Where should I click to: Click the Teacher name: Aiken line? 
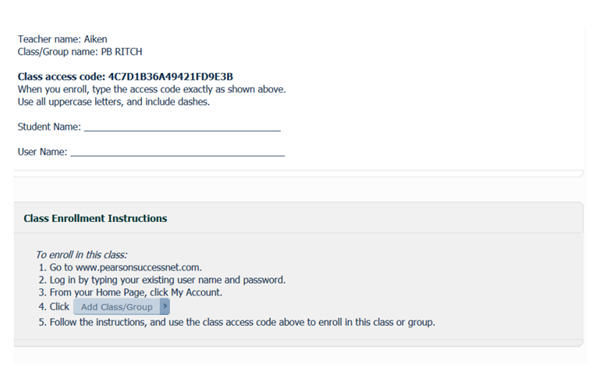click(x=62, y=39)
